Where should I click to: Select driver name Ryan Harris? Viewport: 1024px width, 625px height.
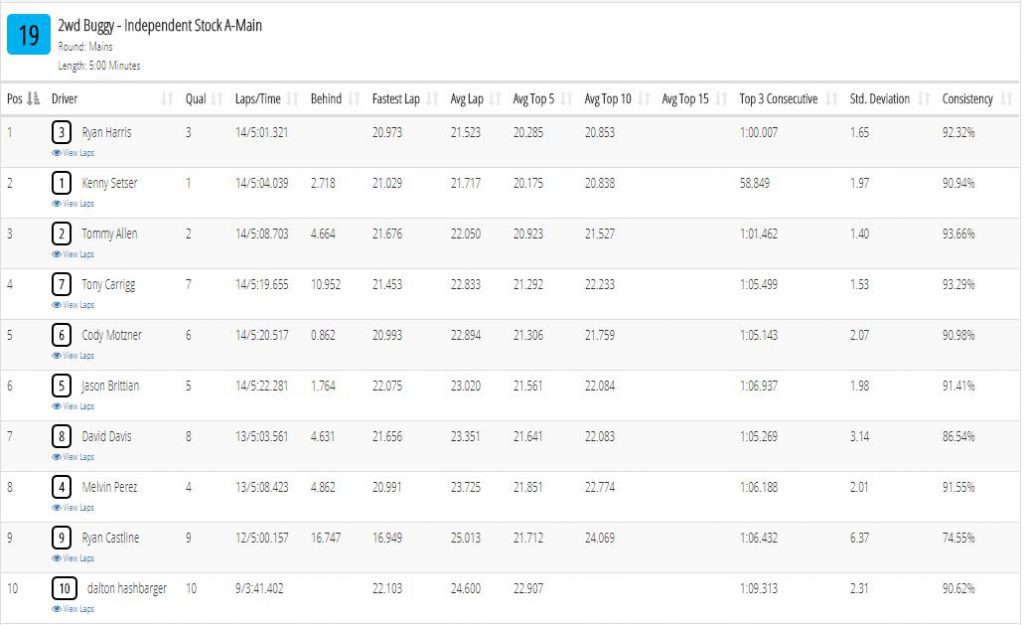pyautogui.click(x=106, y=133)
